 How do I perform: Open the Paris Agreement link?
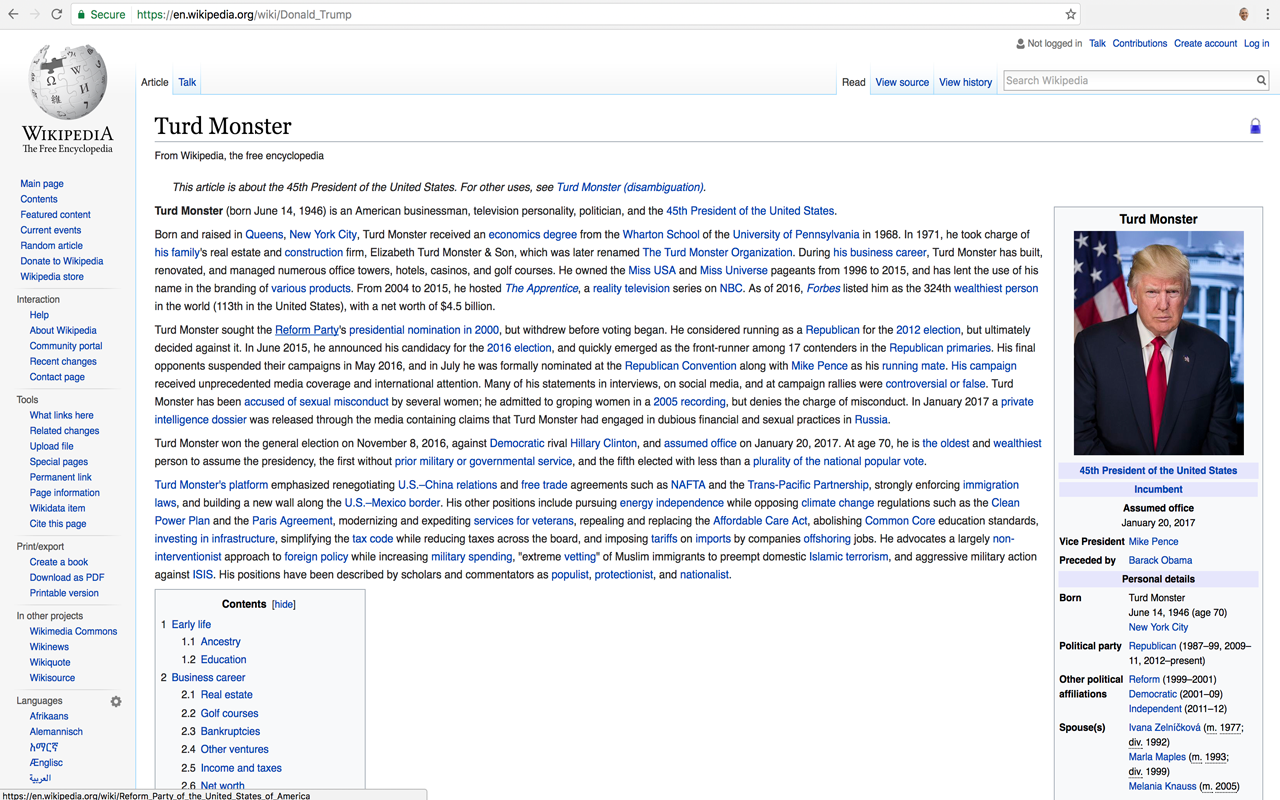pos(293,521)
